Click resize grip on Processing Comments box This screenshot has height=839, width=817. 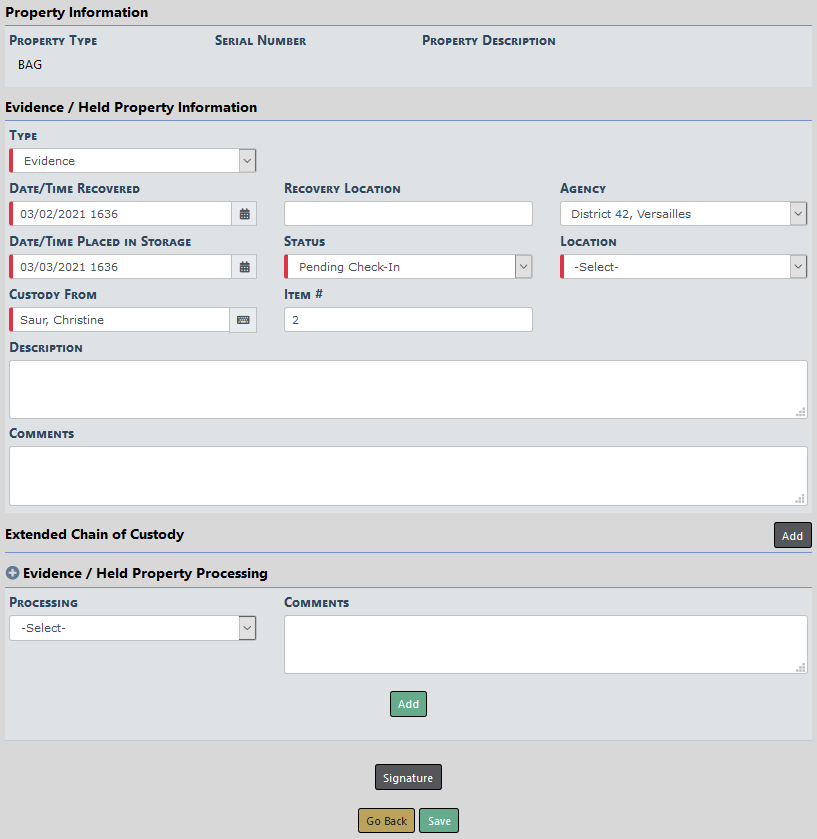click(800, 667)
